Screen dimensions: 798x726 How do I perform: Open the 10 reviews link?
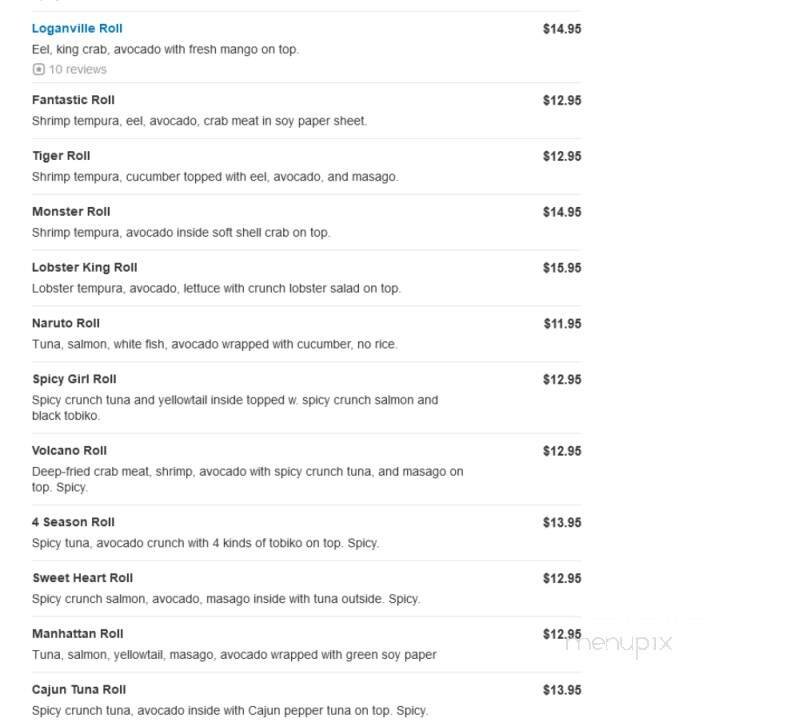(x=77, y=70)
